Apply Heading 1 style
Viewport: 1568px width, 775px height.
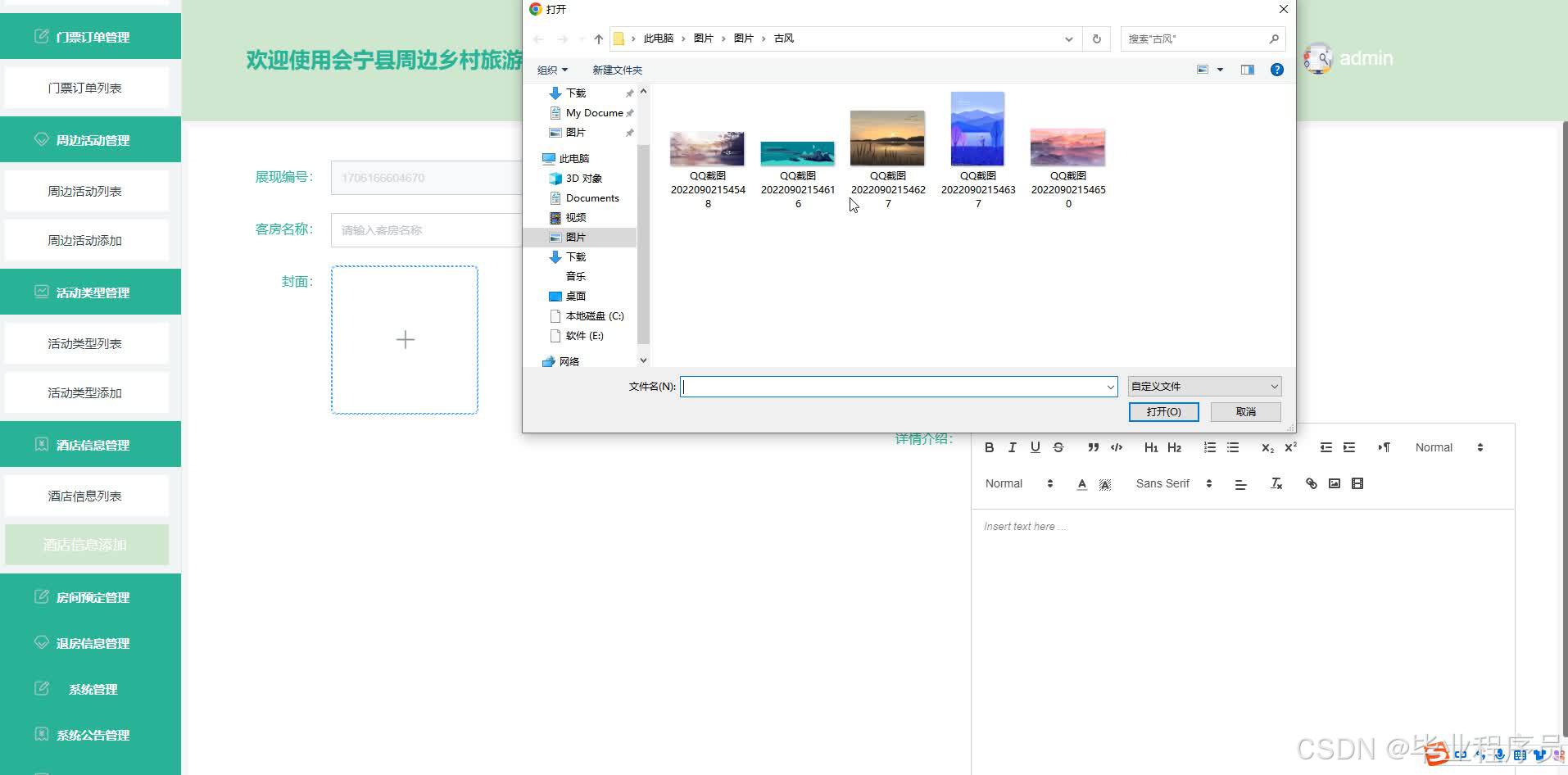pos(1151,447)
